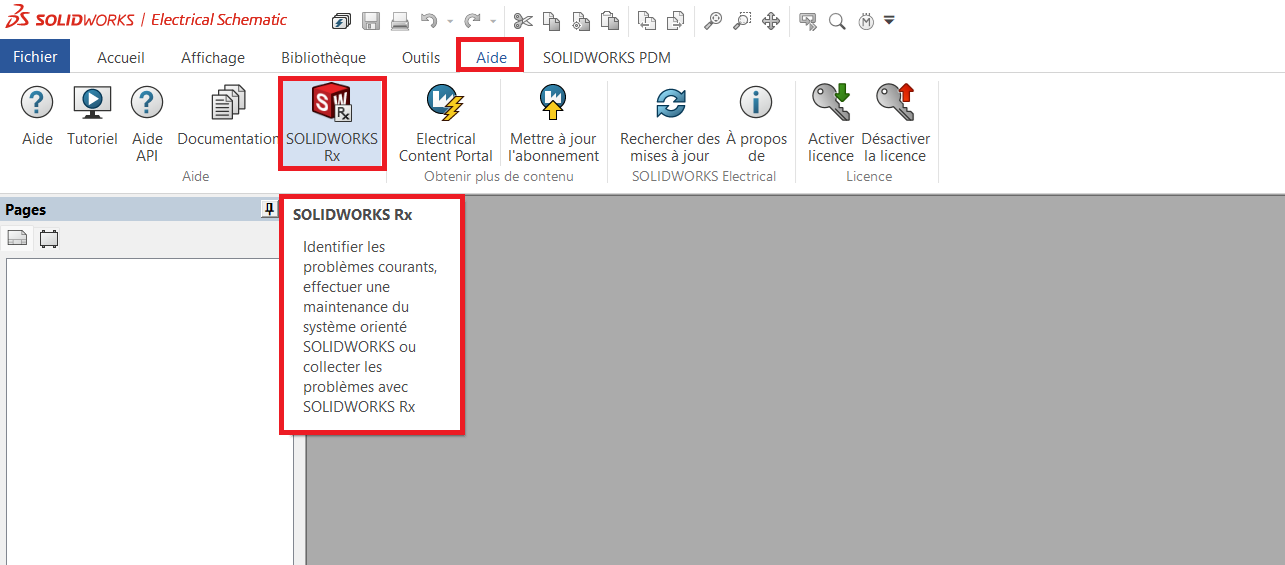Click the search magnifying glass icon

click(837, 20)
